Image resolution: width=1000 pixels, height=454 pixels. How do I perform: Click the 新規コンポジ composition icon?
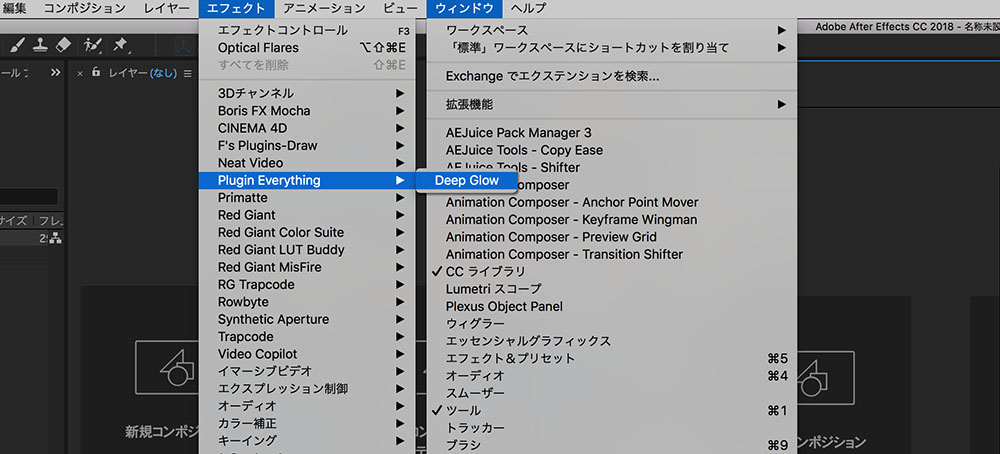tap(168, 367)
